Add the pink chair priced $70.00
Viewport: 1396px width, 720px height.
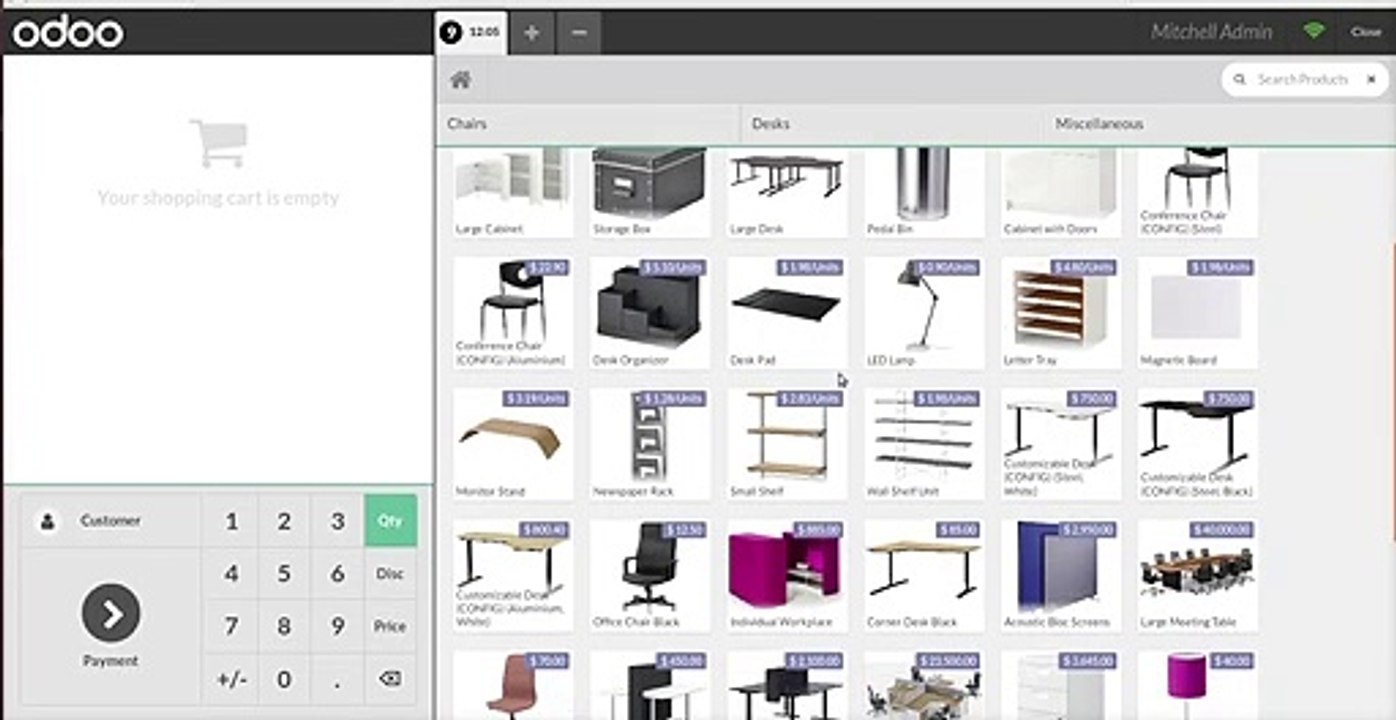pos(513,685)
